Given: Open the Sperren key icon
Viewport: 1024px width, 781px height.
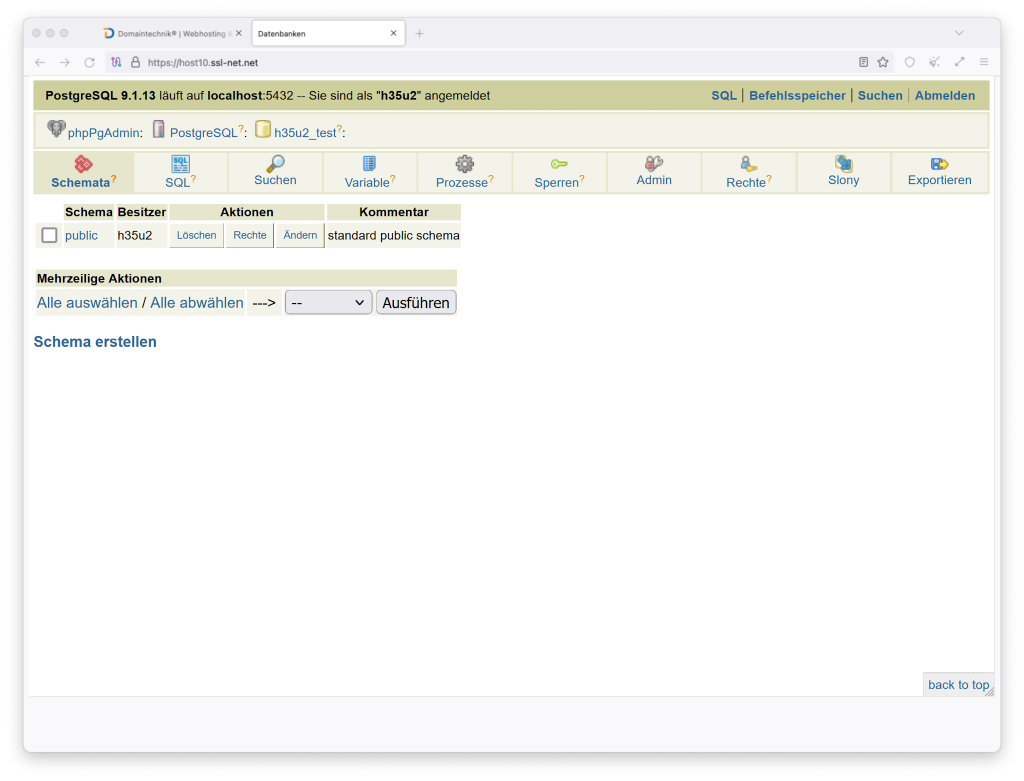Looking at the screenshot, I should pos(559,164).
